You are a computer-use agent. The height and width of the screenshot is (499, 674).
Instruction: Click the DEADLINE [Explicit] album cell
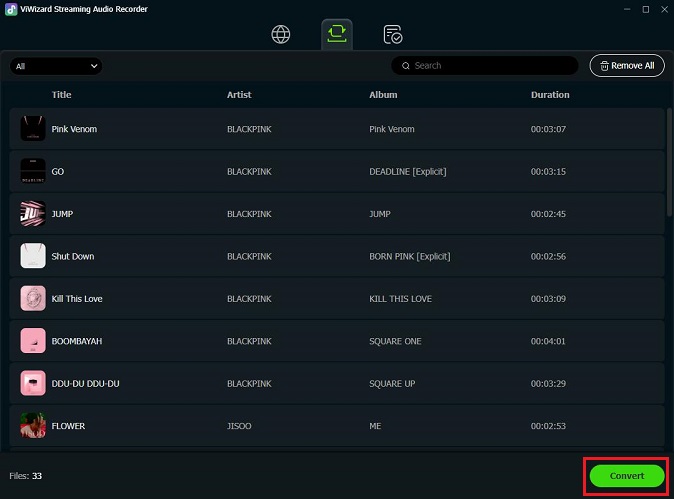pyautogui.click(x=407, y=171)
